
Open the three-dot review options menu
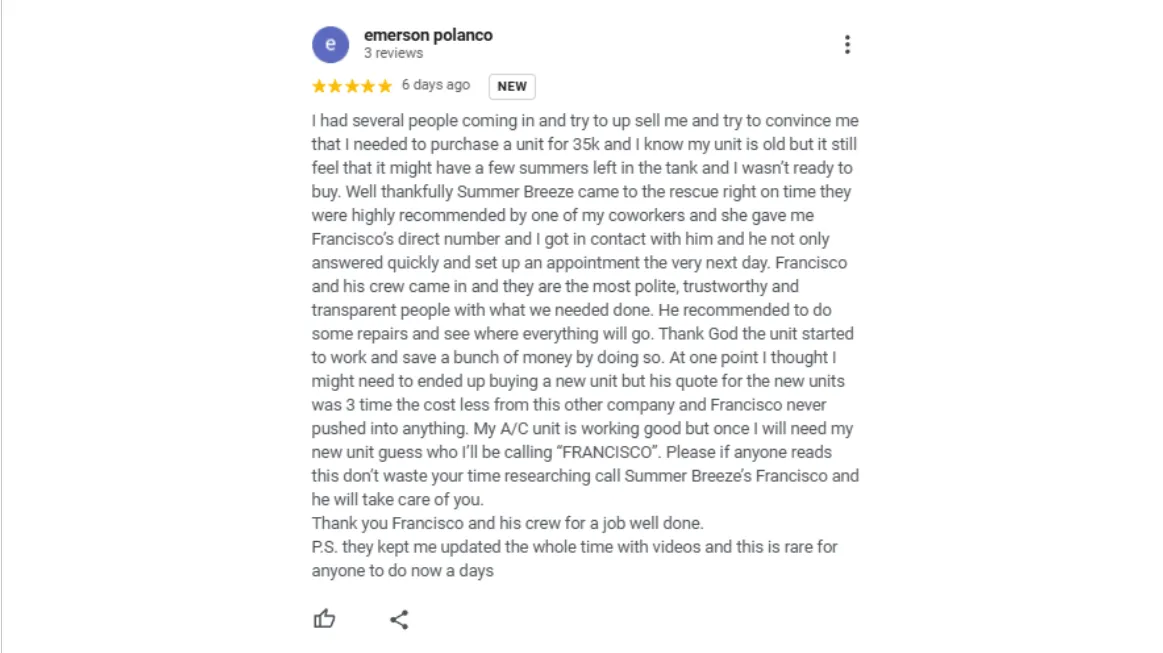click(x=847, y=45)
